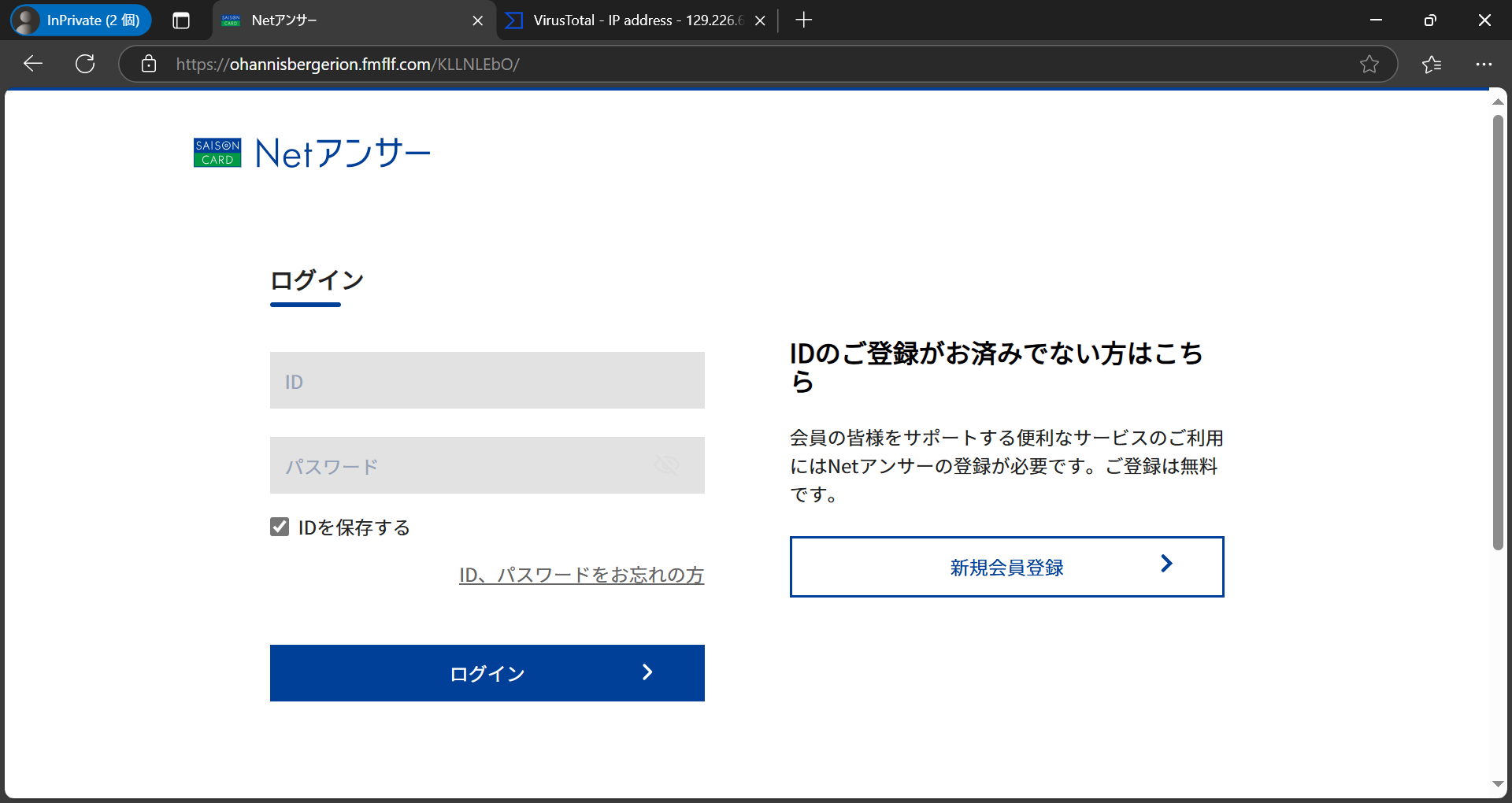
Task: Click the SAISON CARD logo
Action: click(217, 153)
